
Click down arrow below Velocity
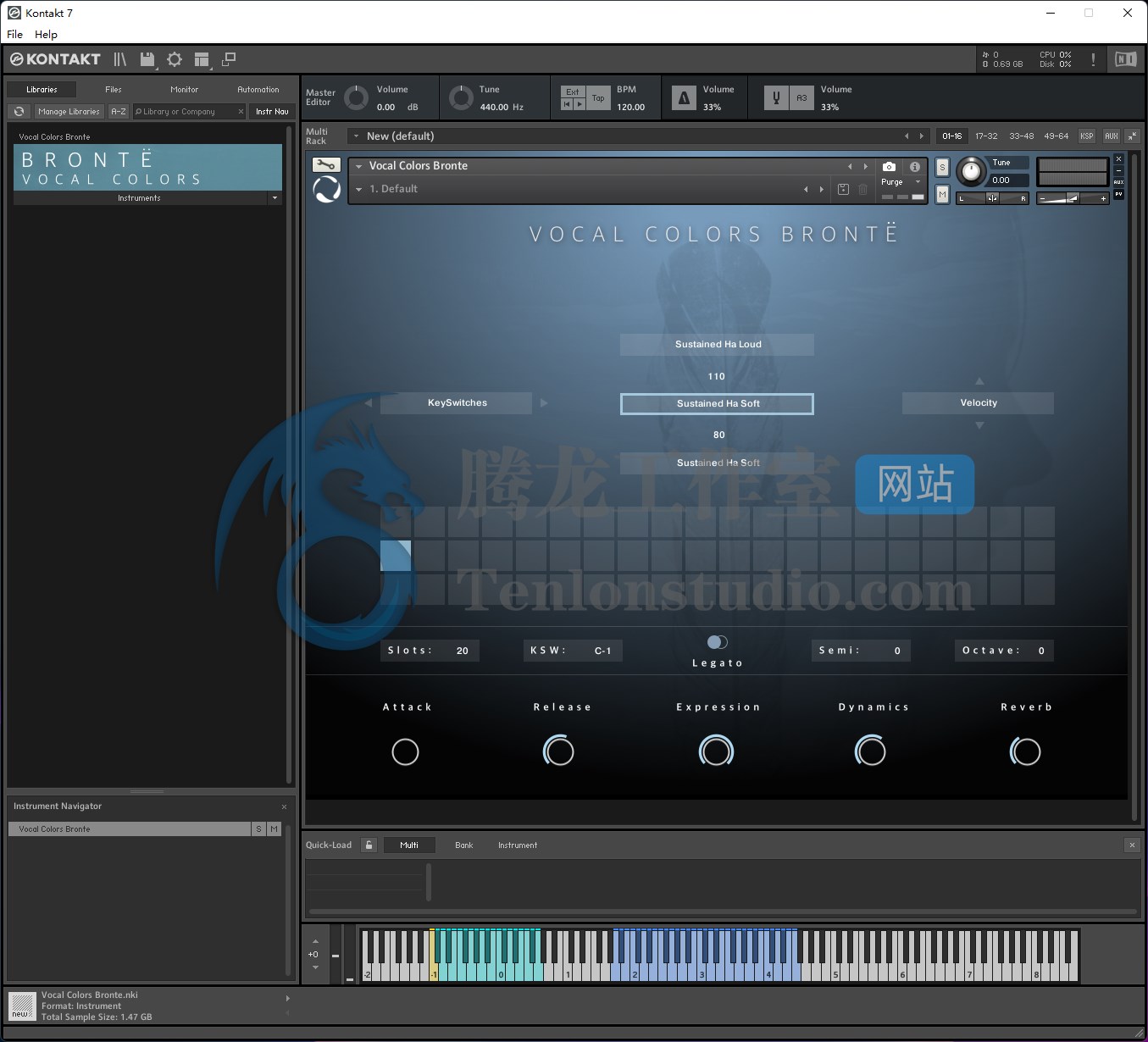coord(979,425)
